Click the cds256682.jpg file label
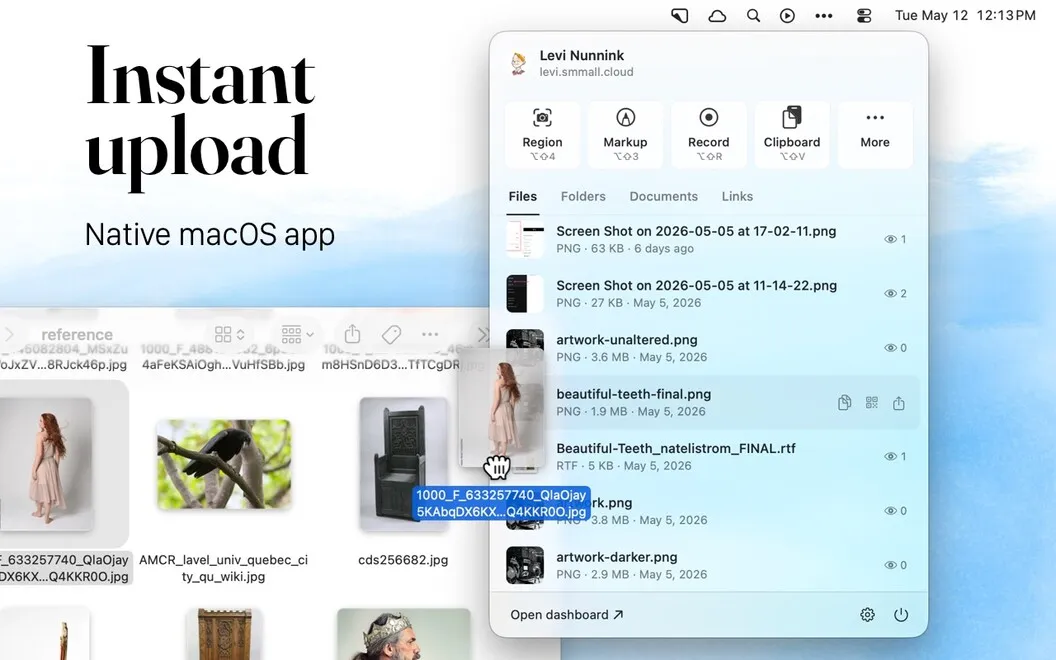Image resolution: width=1056 pixels, height=660 pixels. point(403,560)
